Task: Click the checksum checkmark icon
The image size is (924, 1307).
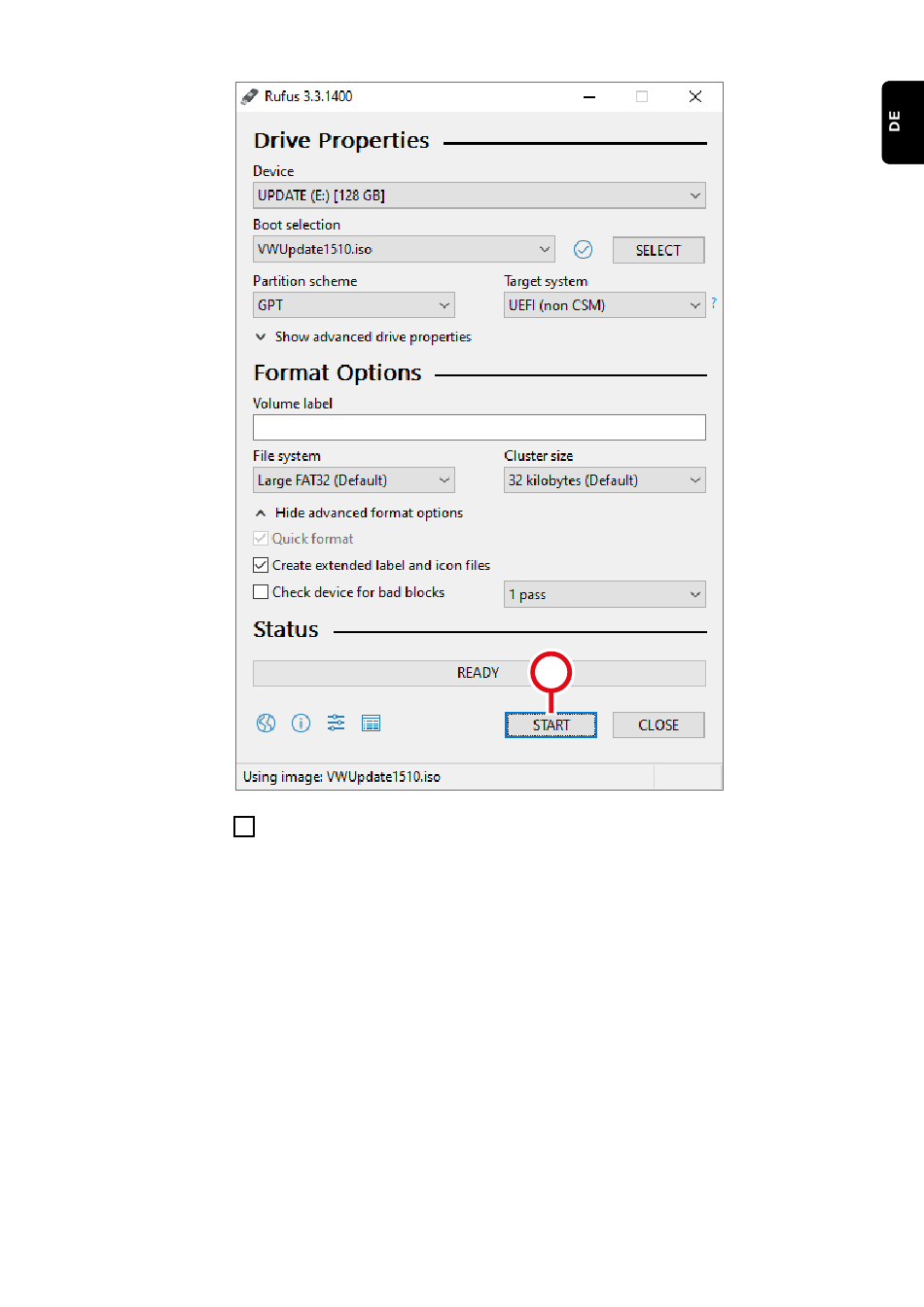Action: (584, 250)
